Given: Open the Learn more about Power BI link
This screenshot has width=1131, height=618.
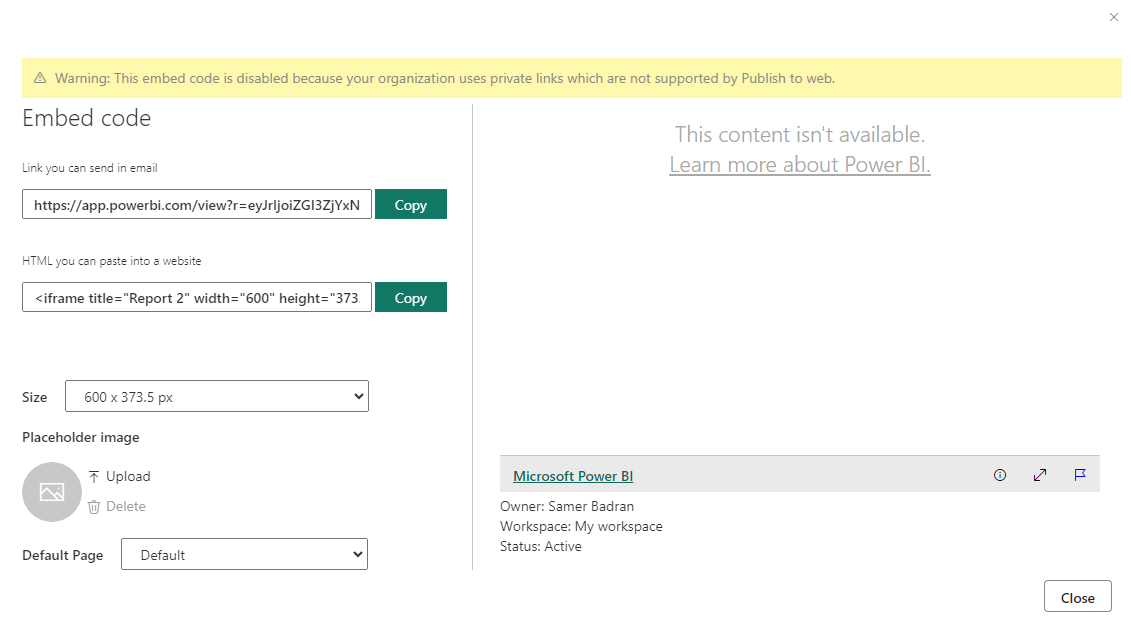Looking at the screenshot, I should point(800,164).
